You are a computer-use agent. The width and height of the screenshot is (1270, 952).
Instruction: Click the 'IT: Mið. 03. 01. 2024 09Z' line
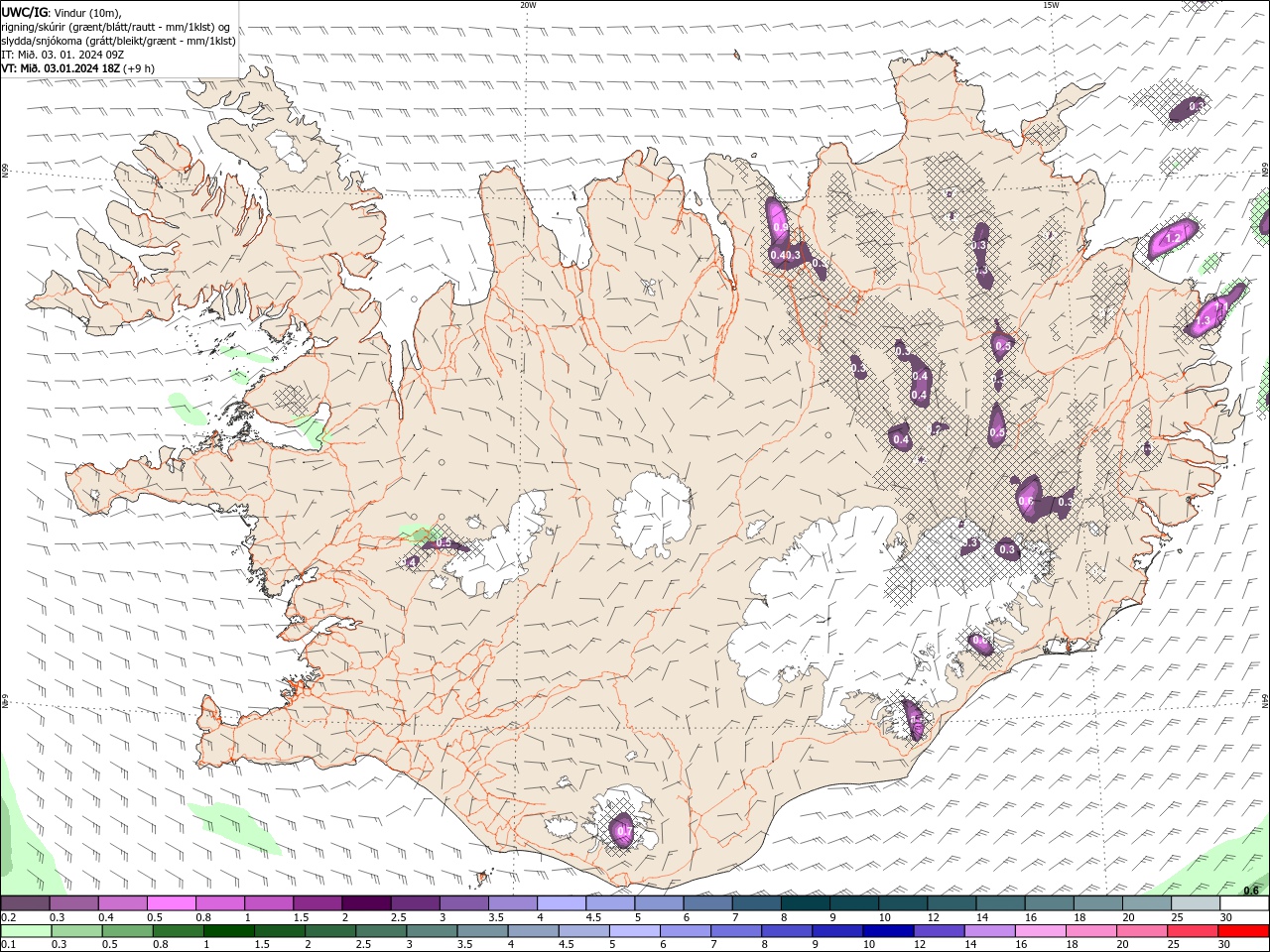[x=62, y=55]
